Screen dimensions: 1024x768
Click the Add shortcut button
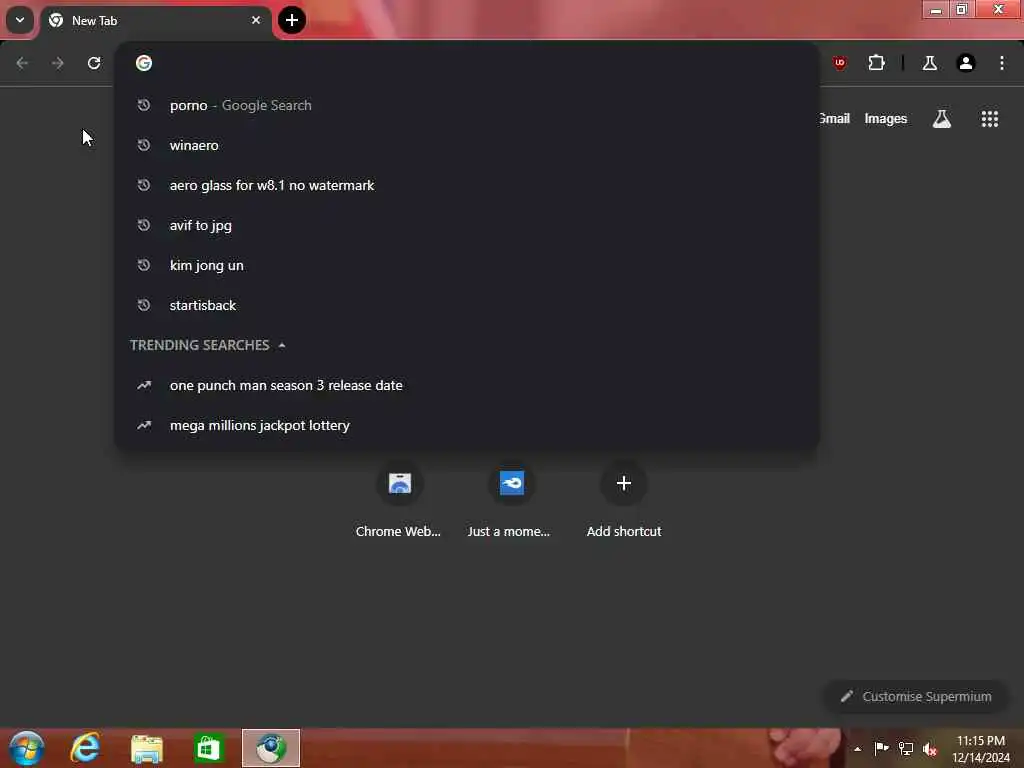click(624, 500)
